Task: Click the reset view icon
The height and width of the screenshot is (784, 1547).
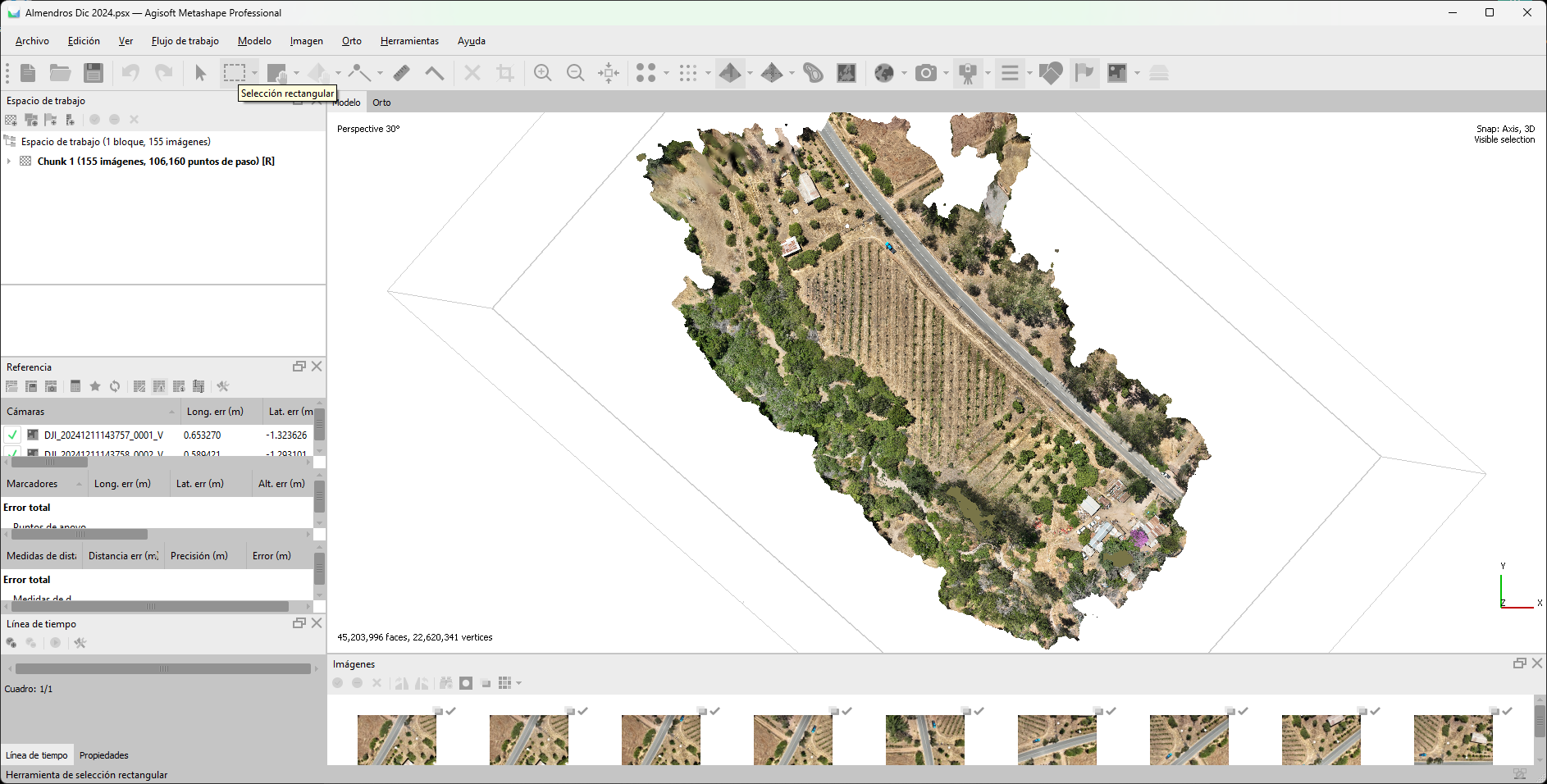Action: point(609,73)
